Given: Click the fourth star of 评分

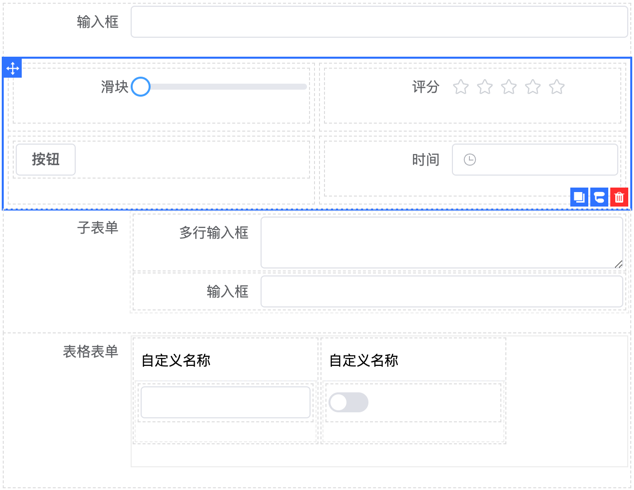Looking at the screenshot, I should [533, 87].
